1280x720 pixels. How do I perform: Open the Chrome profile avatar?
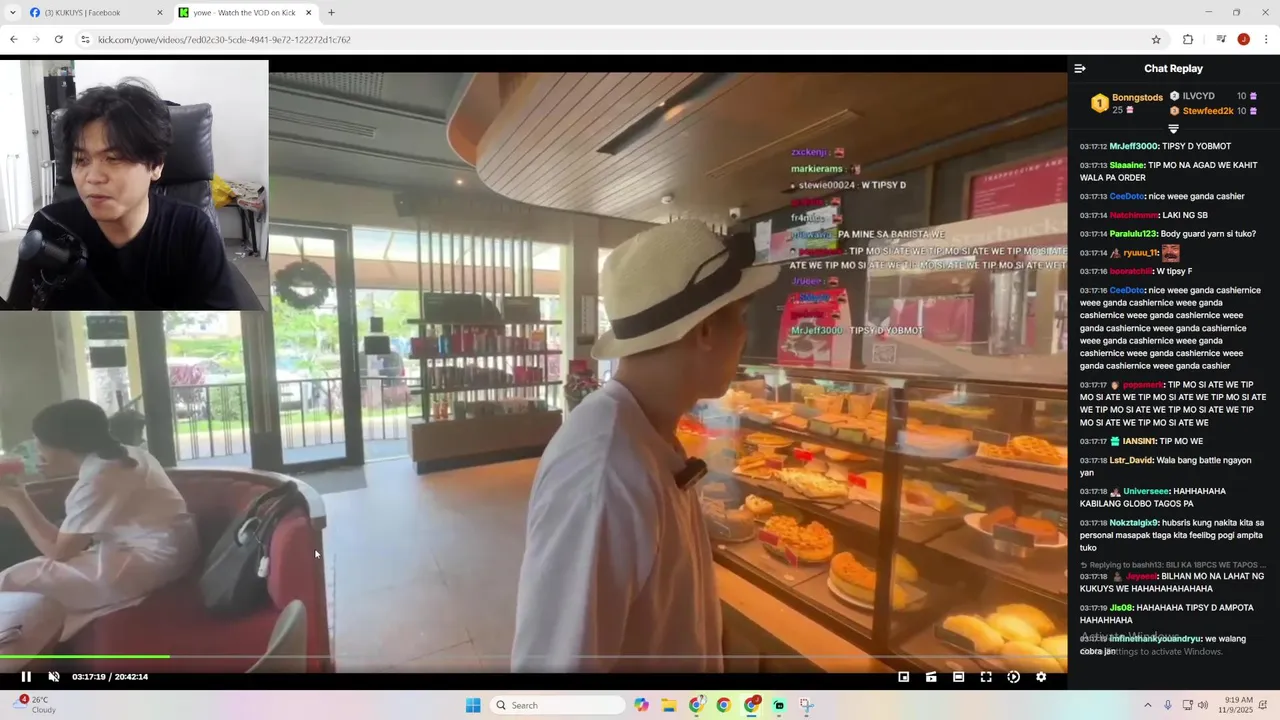point(1243,40)
